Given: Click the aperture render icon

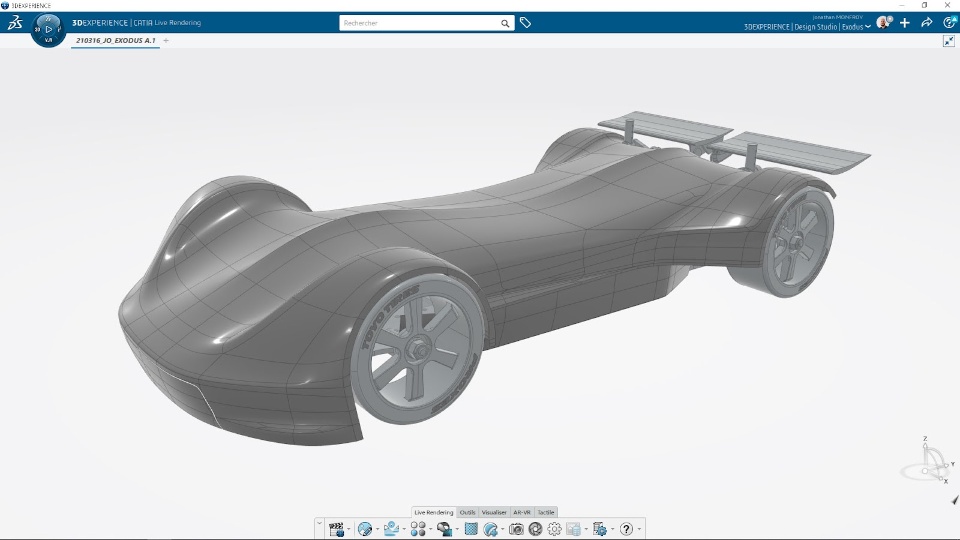Looking at the screenshot, I should click(535, 529).
